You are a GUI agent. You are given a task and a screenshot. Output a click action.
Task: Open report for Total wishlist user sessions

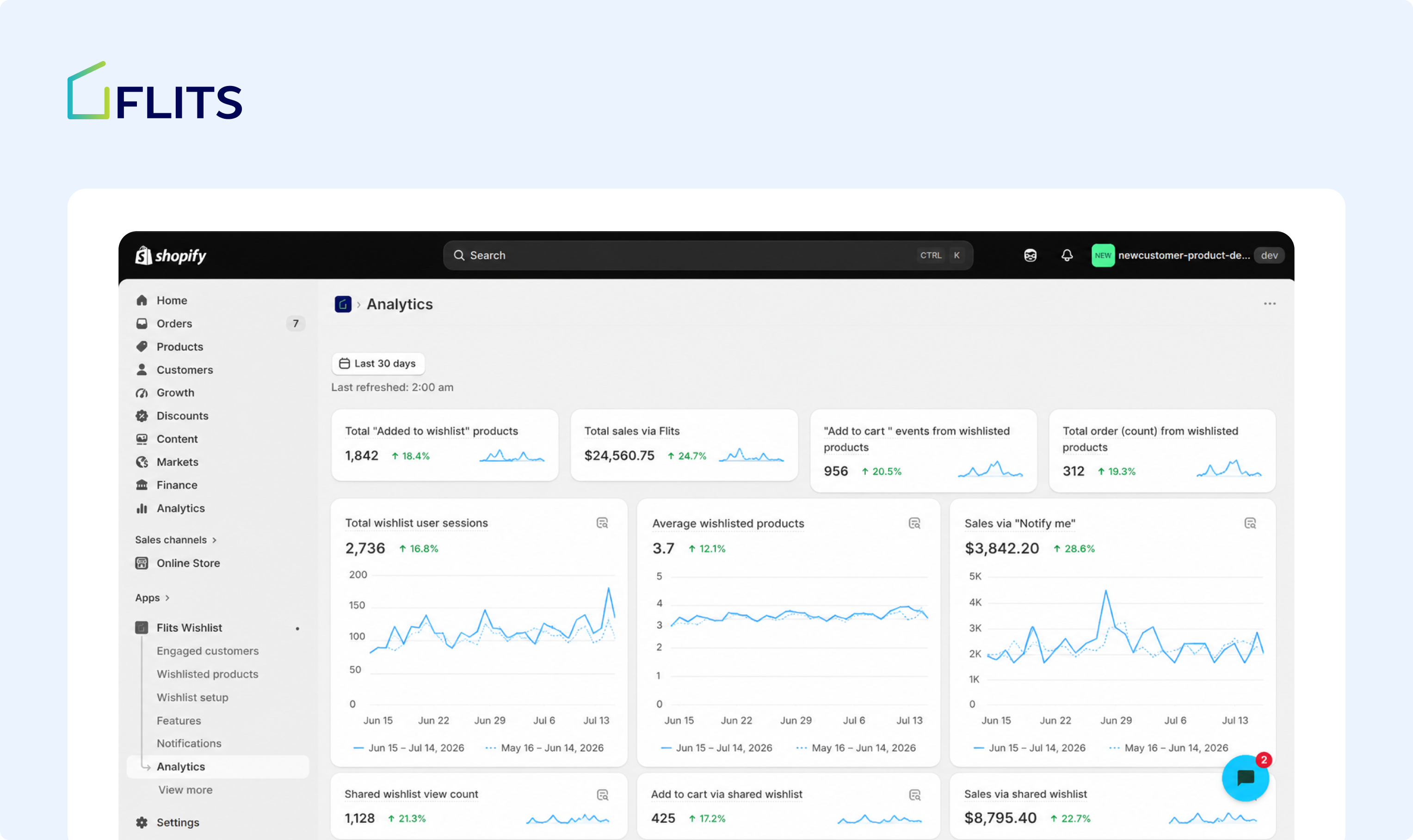coord(602,522)
